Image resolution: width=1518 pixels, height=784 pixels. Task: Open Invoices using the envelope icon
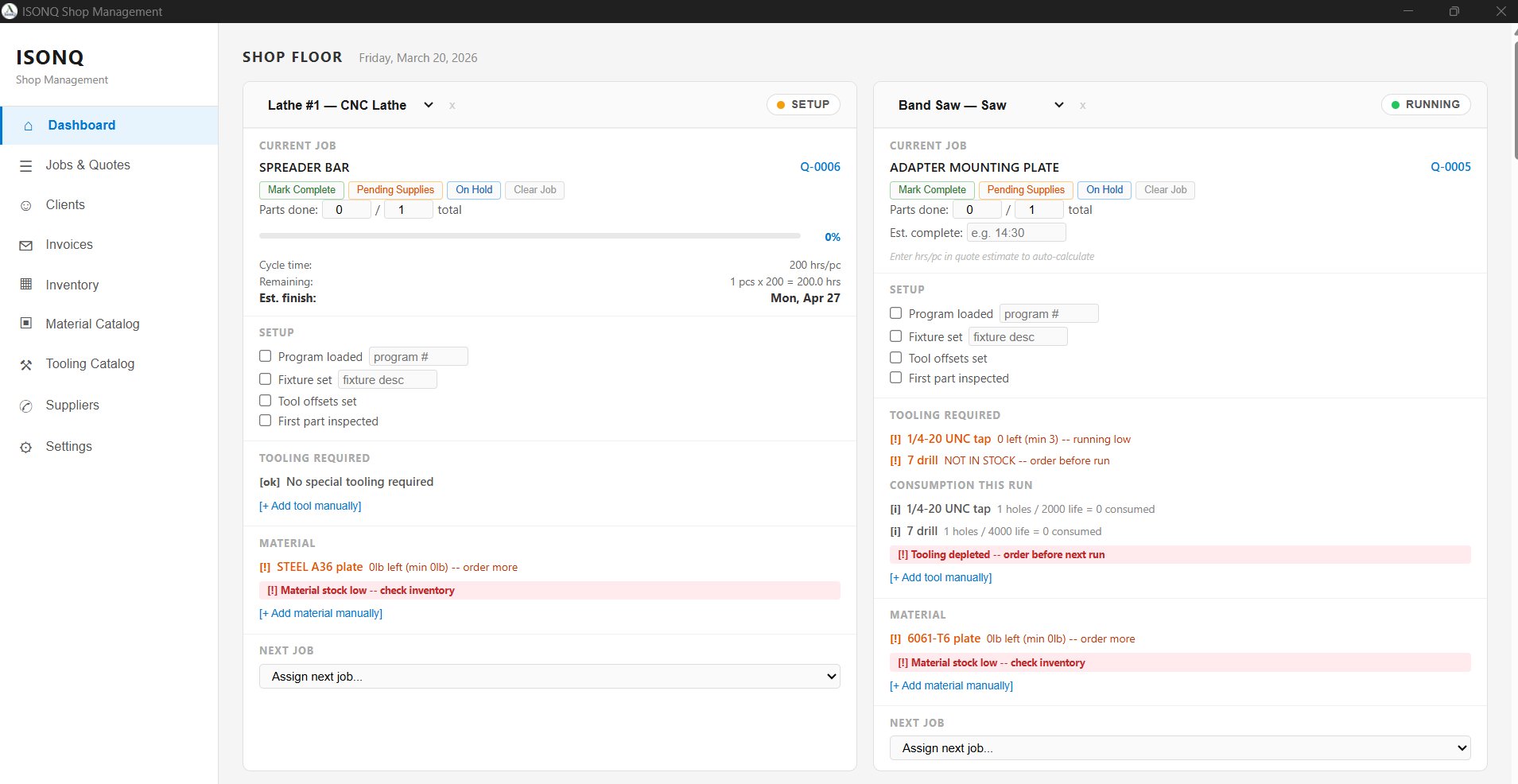(26, 245)
